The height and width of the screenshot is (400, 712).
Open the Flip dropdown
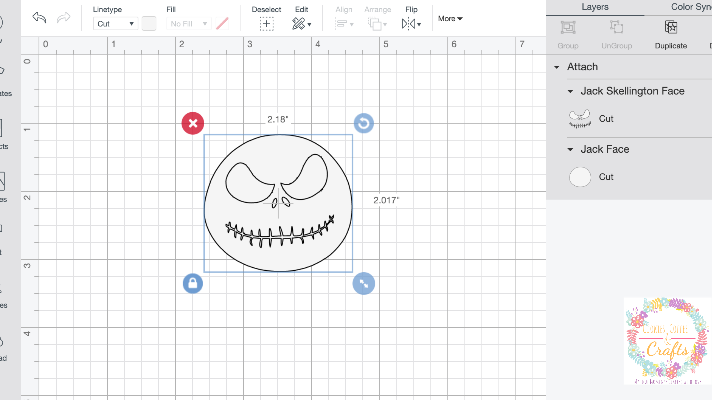click(x=411, y=24)
